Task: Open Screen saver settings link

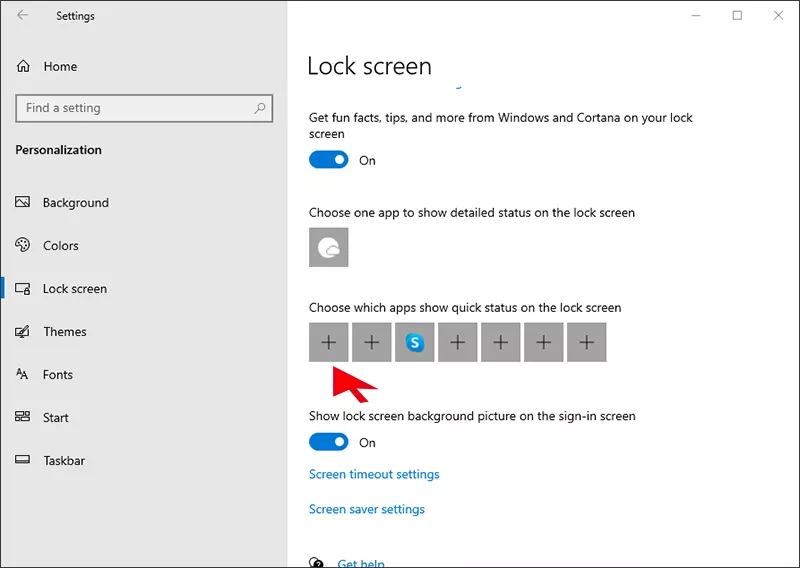Action: [x=367, y=509]
